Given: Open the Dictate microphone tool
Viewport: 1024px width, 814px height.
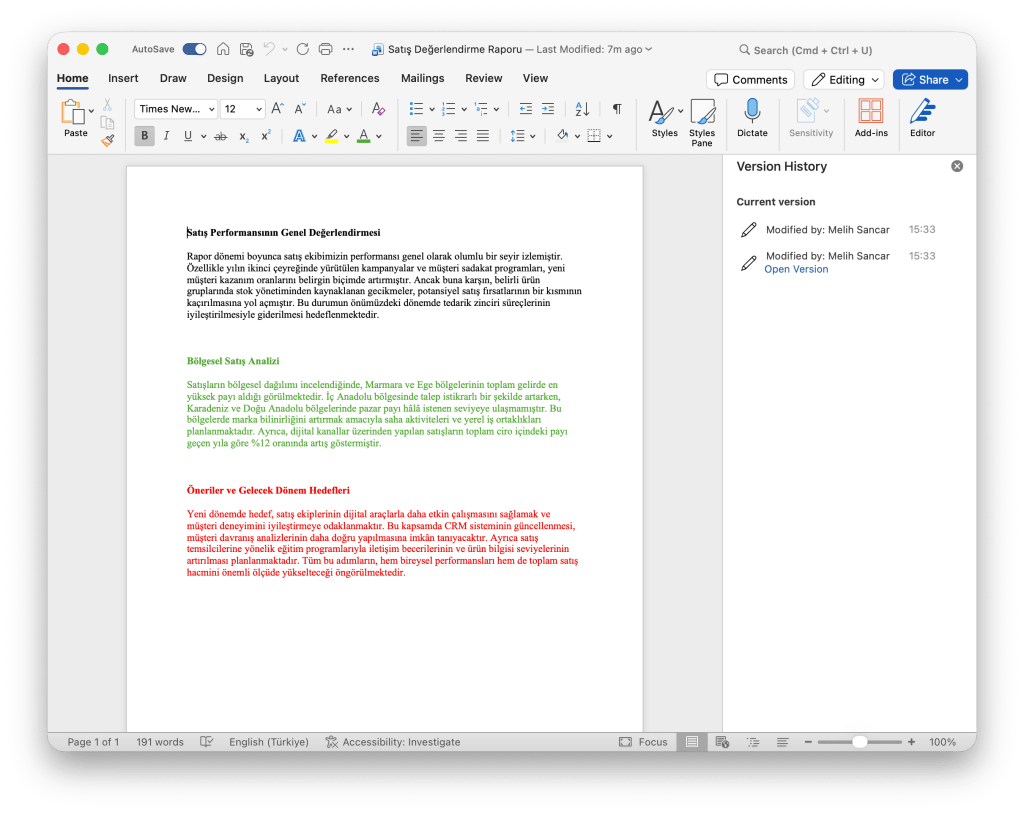Looking at the screenshot, I should click(x=752, y=117).
